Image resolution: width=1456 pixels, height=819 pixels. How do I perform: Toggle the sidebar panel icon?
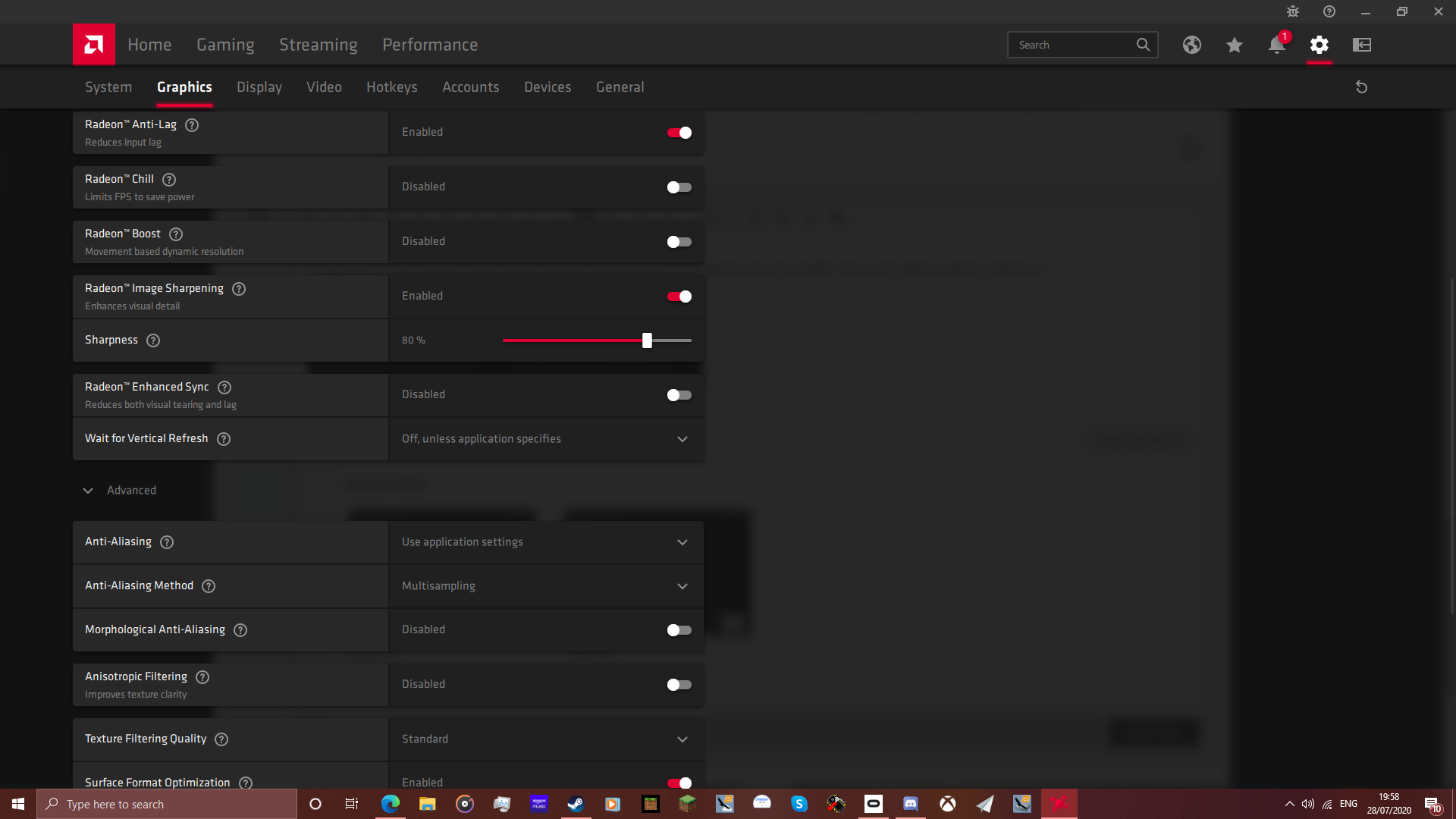[1361, 45]
